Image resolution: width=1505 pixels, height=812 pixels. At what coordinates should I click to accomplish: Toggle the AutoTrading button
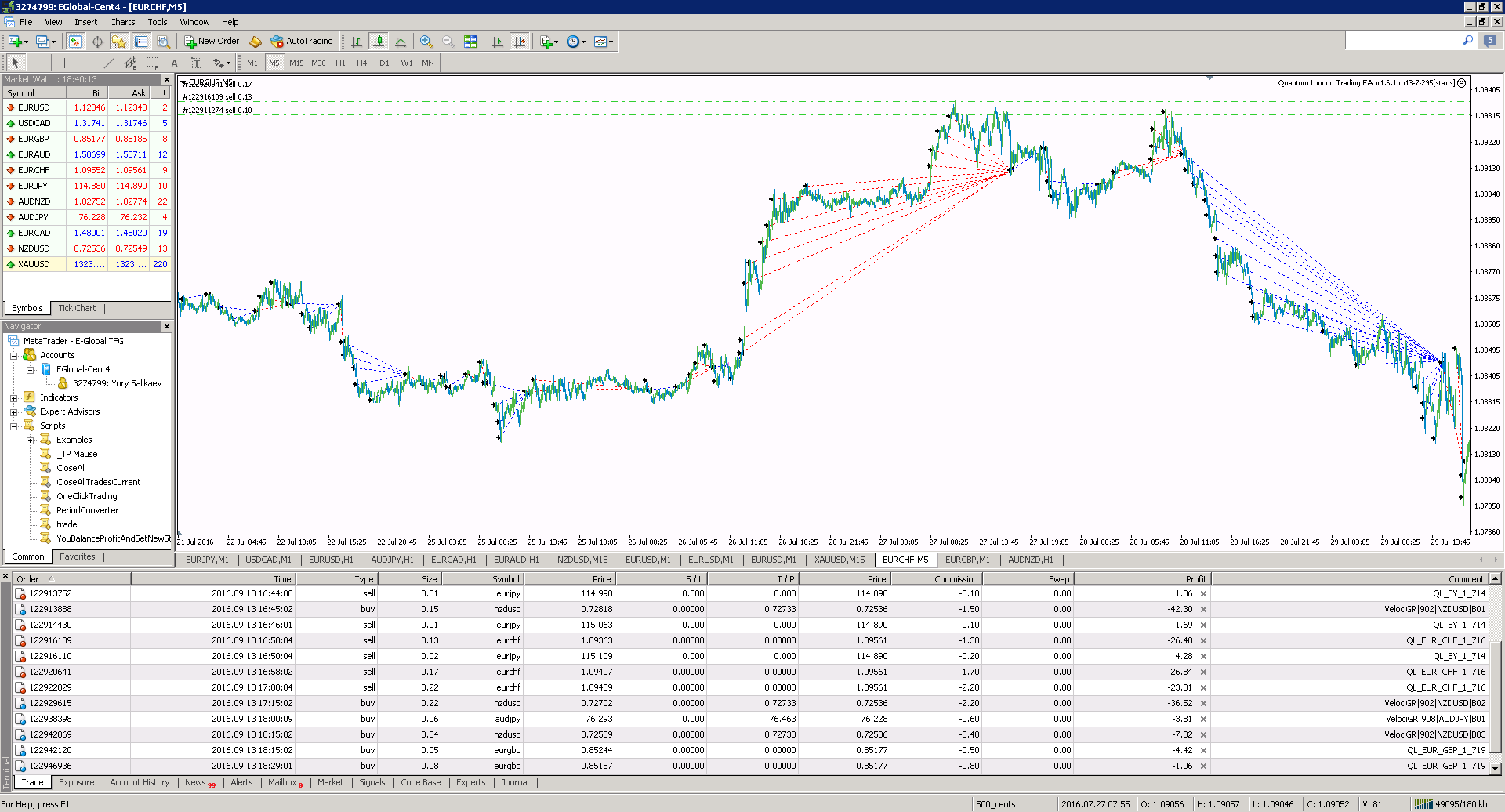pyautogui.click(x=302, y=42)
